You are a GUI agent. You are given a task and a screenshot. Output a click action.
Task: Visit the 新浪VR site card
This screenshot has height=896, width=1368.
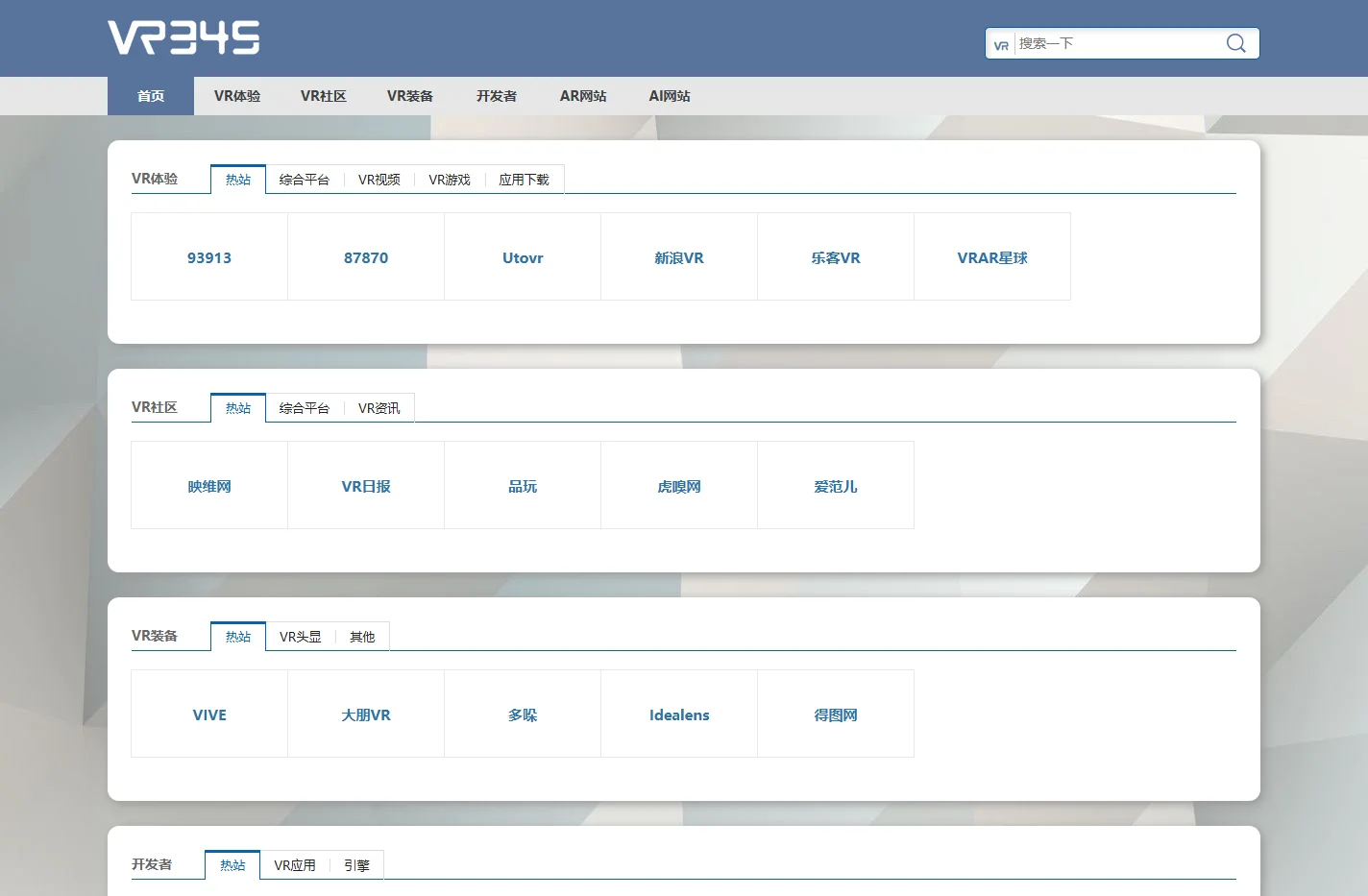click(679, 257)
